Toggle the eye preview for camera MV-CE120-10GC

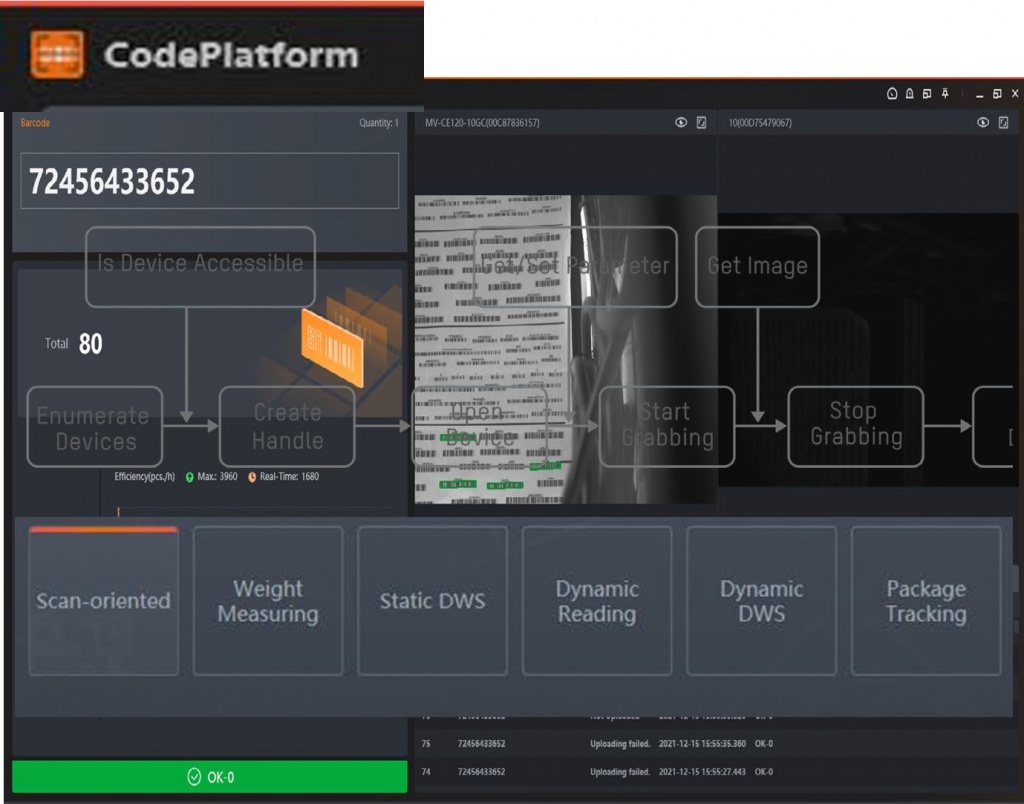681,122
